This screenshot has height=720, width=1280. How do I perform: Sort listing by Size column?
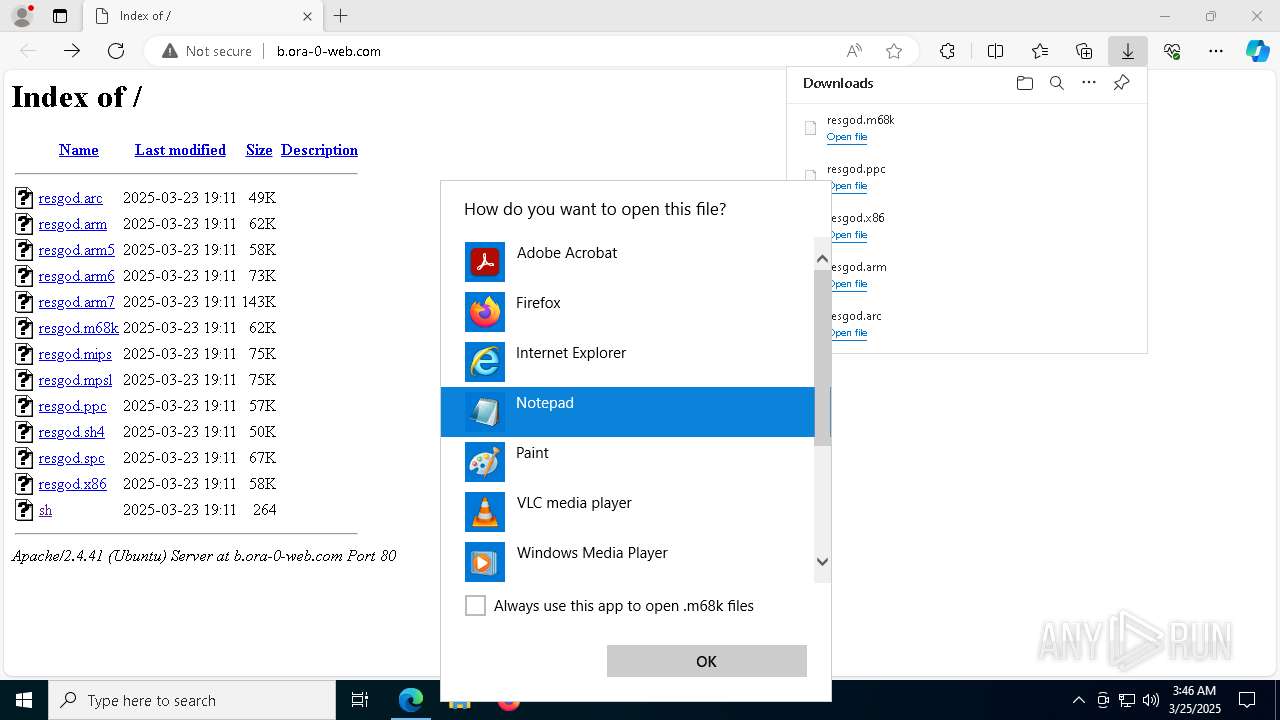coord(259,150)
